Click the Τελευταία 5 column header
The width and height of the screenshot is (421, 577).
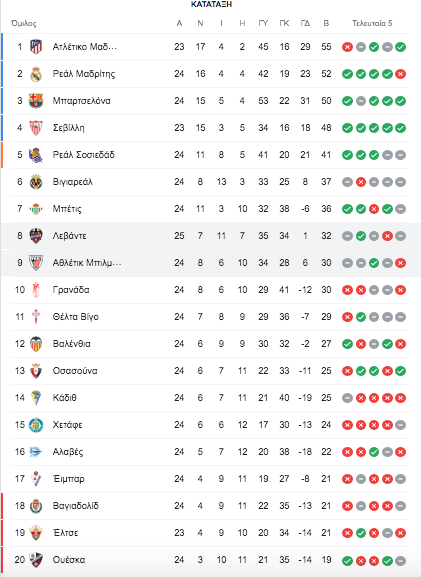[x=372, y=24]
